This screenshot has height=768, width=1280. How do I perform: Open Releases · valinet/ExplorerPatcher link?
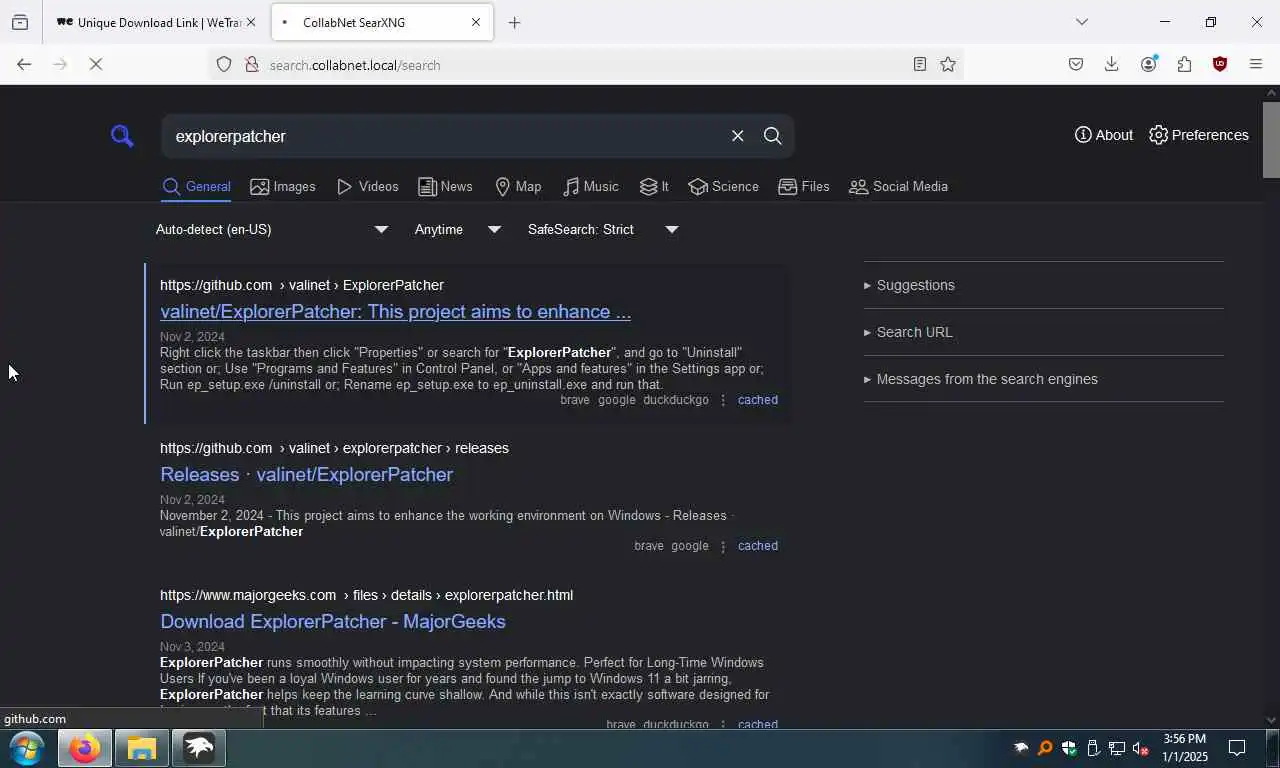point(306,474)
